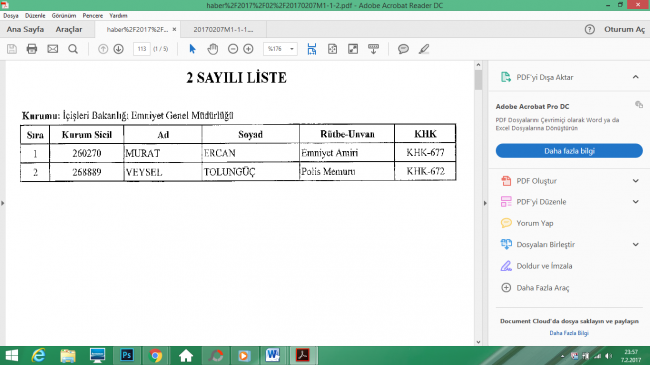Viewport: 650px width, 365px height.
Task: Send file by email envelope icon
Action: point(53,49)
